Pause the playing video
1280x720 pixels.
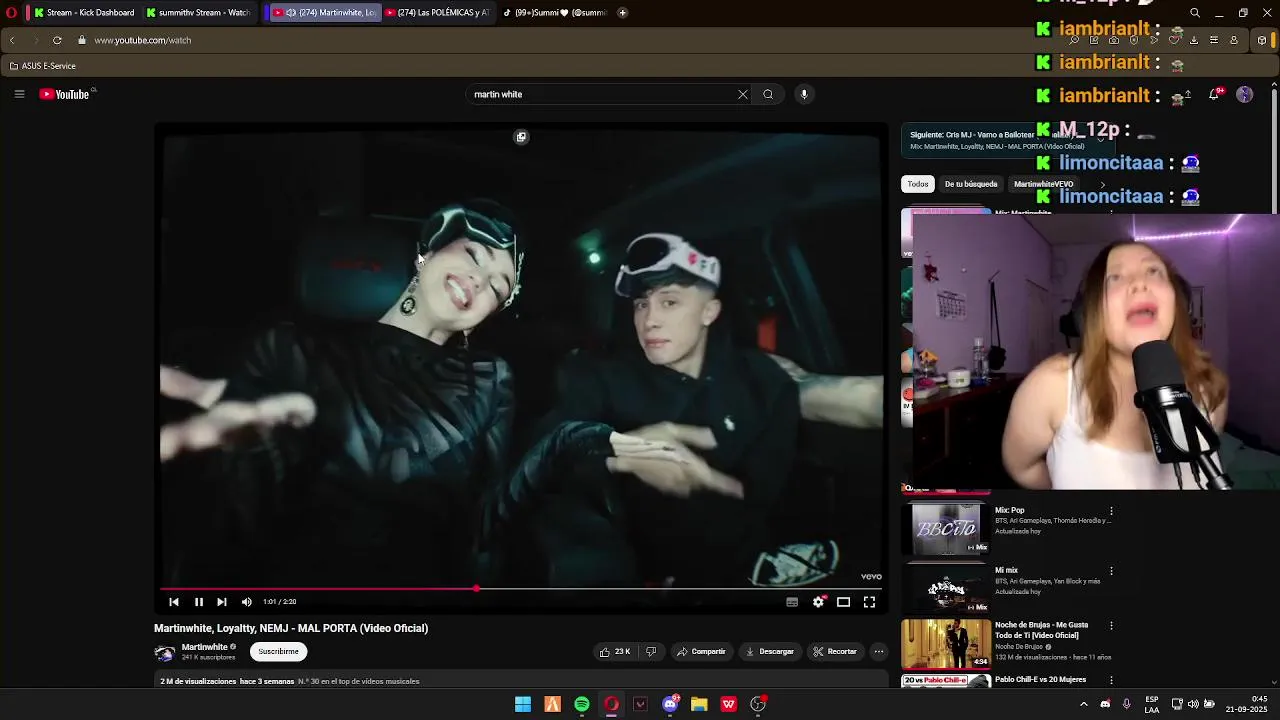(x=199, y=602)
